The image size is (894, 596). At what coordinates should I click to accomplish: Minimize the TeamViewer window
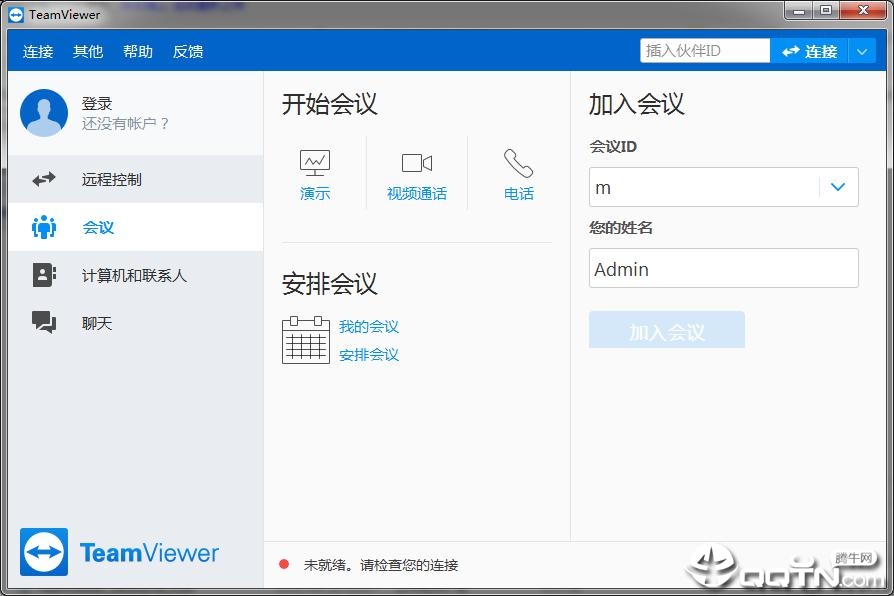coord(799,11)
